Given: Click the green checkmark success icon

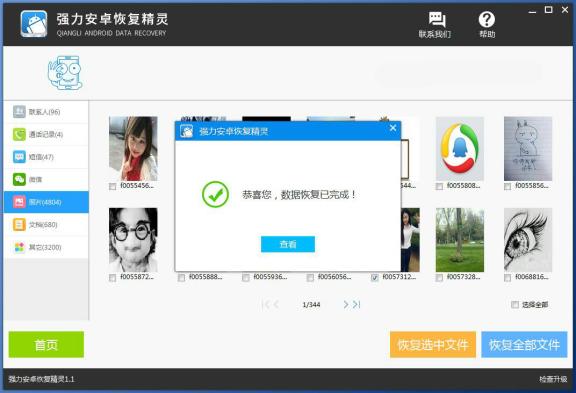Looking at the screenshot, I should [215, 194].
